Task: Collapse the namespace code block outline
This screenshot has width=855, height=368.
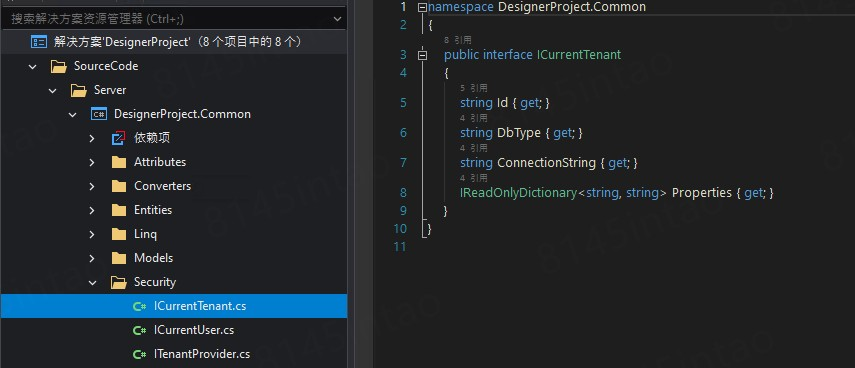Action: [x=422, y=7]
